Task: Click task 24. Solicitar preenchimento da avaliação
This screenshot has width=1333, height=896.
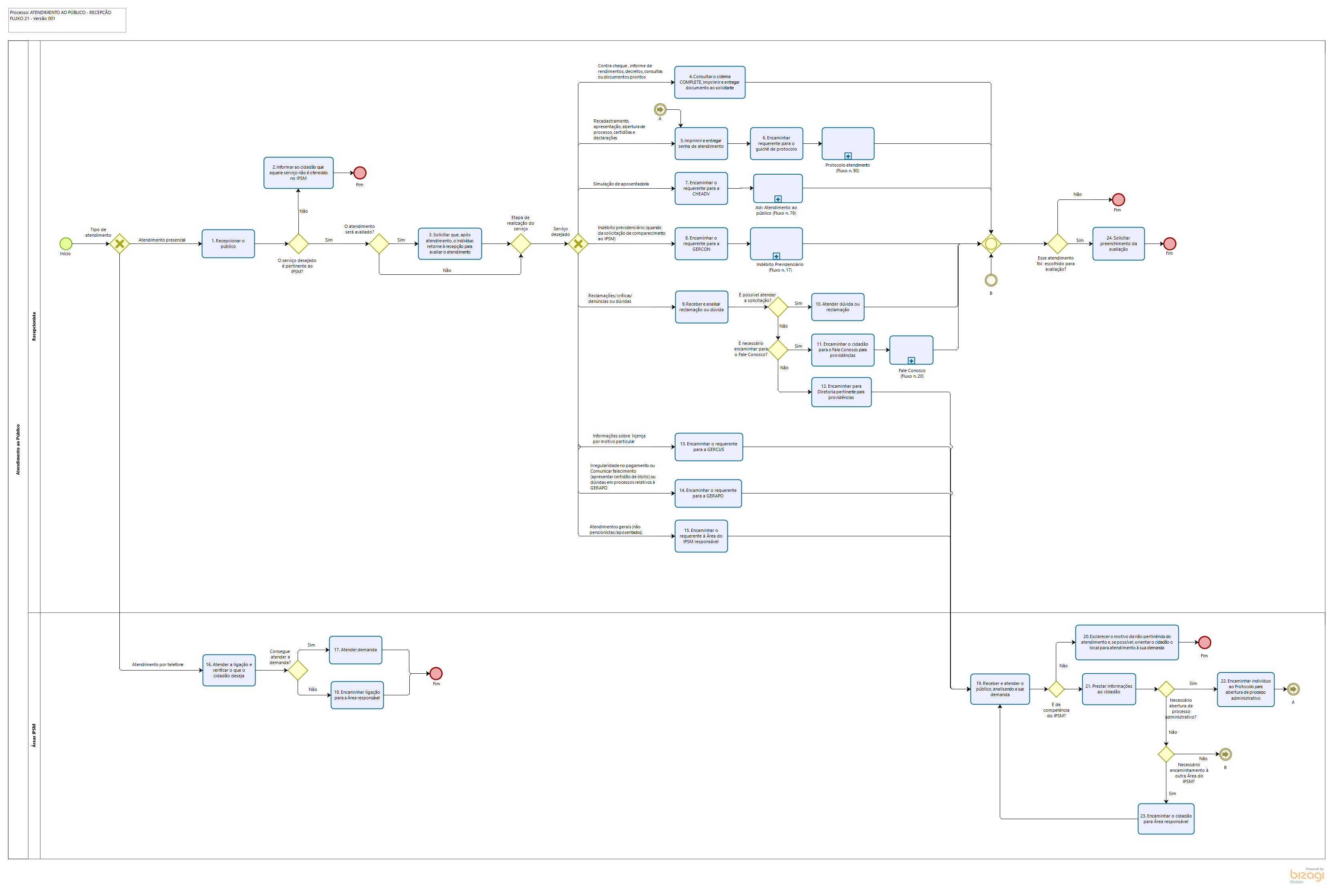Action: coord(1118,244)
